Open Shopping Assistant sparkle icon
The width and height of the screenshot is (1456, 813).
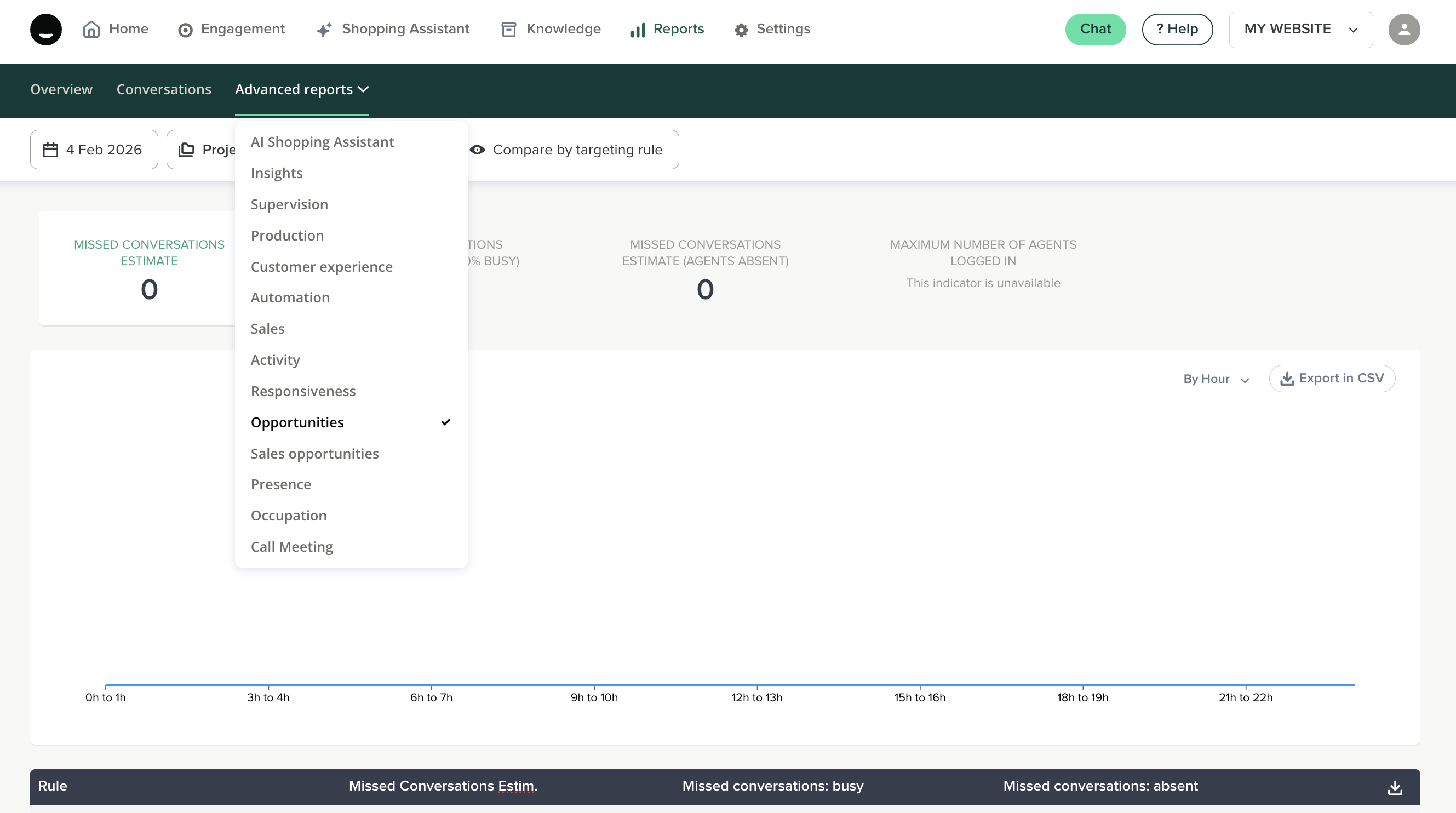(x=324, y=30)
